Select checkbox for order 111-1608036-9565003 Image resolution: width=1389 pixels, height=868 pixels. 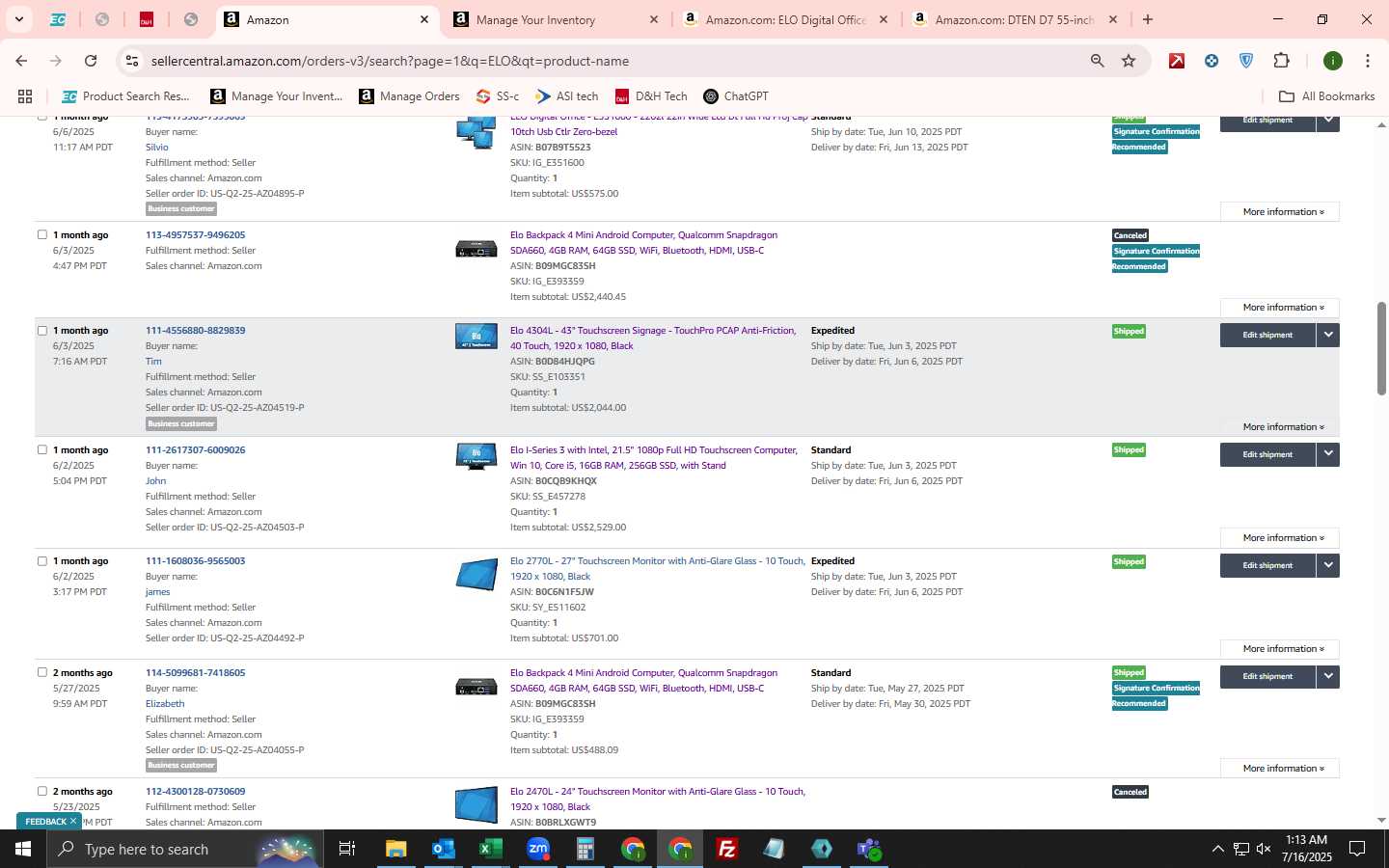pos(41,560)
